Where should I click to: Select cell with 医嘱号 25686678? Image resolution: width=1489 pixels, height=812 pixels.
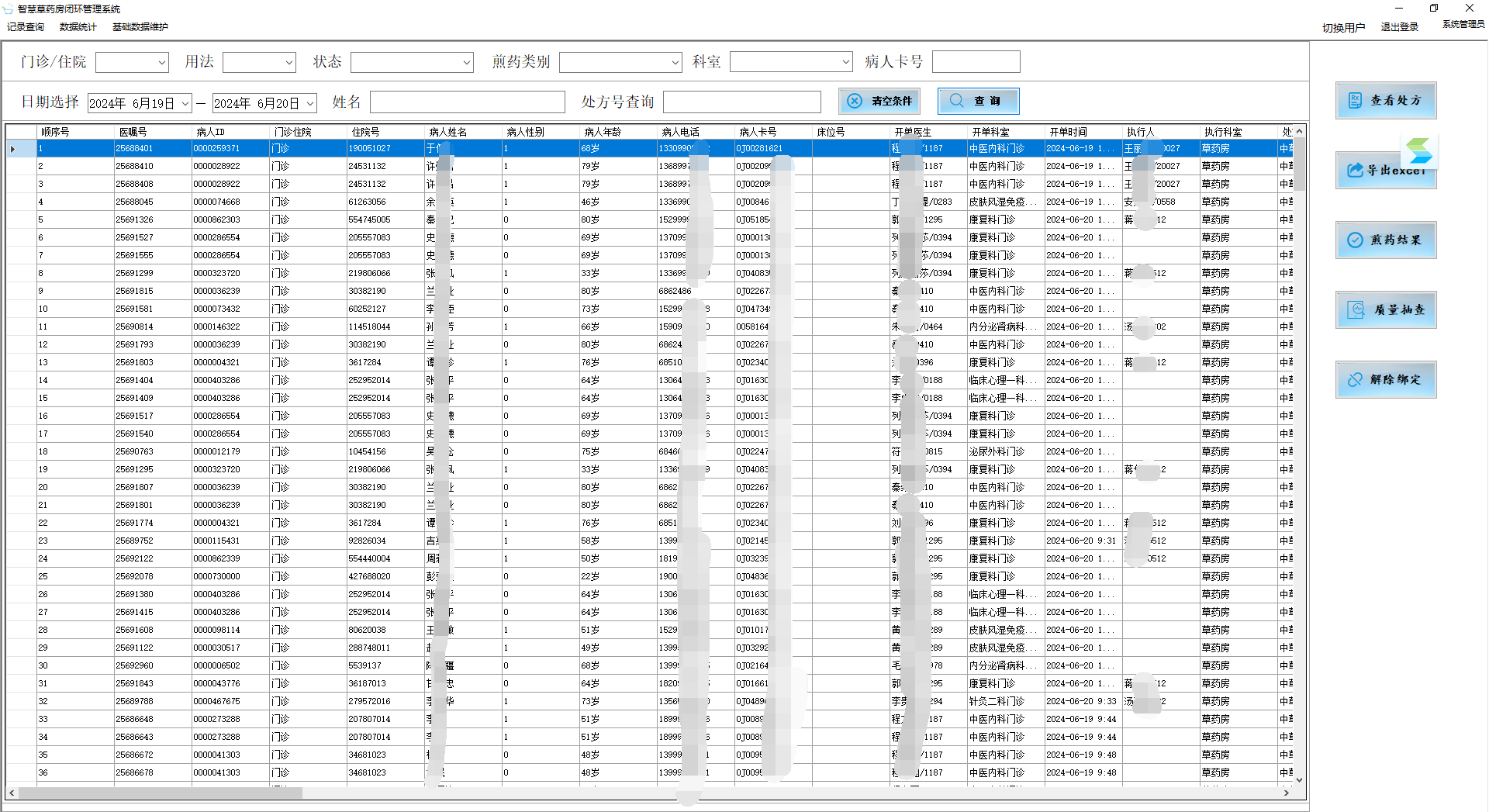coord(153,772)
